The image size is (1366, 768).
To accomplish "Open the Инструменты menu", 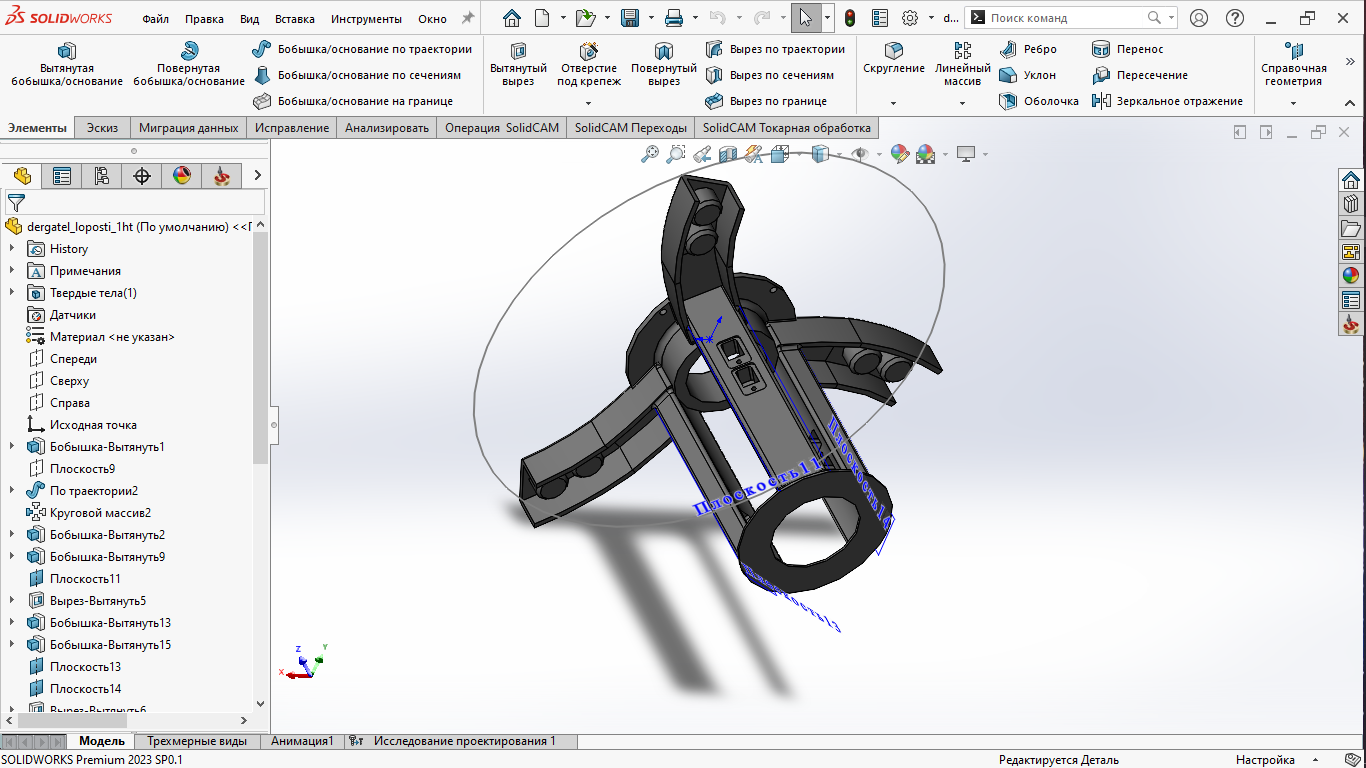I will (366, 19).
